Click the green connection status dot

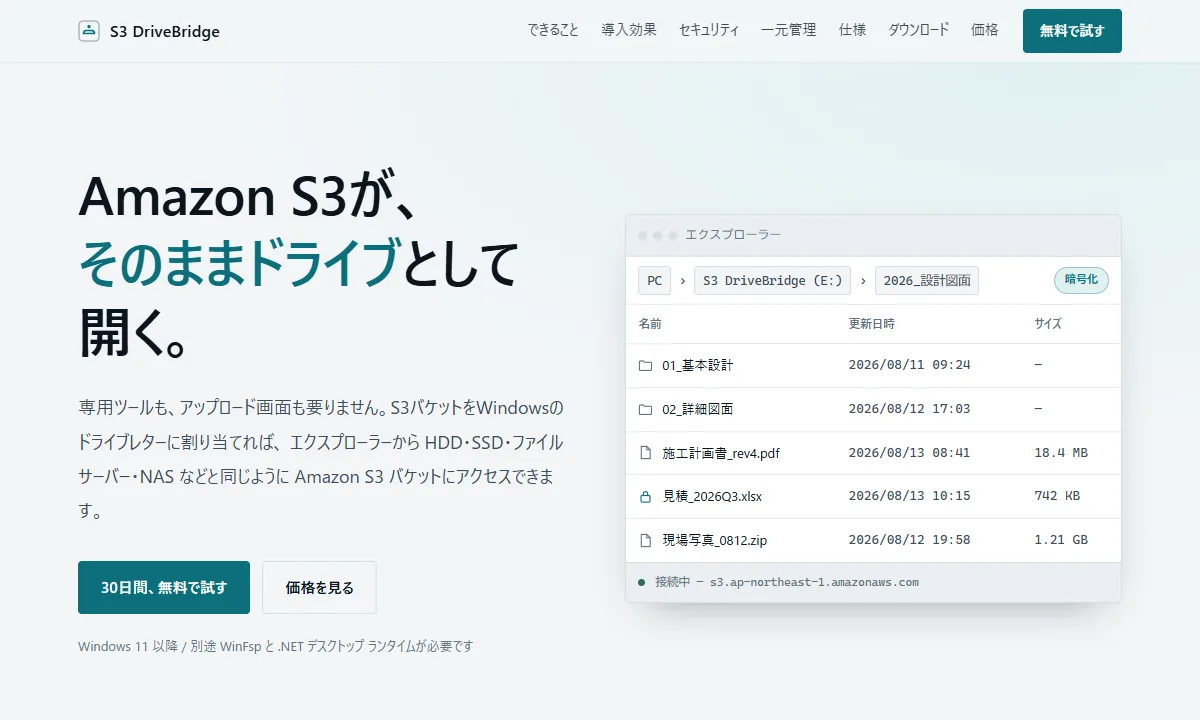(x=641, y=582)
